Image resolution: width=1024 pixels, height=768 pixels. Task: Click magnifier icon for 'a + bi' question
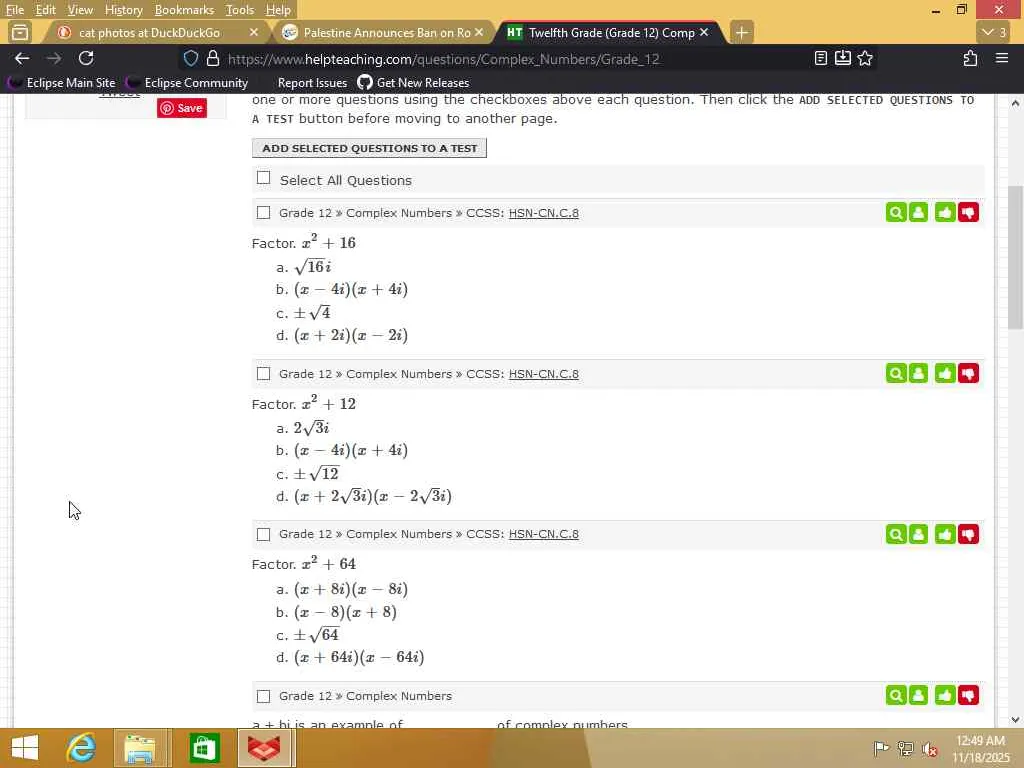(x=896, y=696)
